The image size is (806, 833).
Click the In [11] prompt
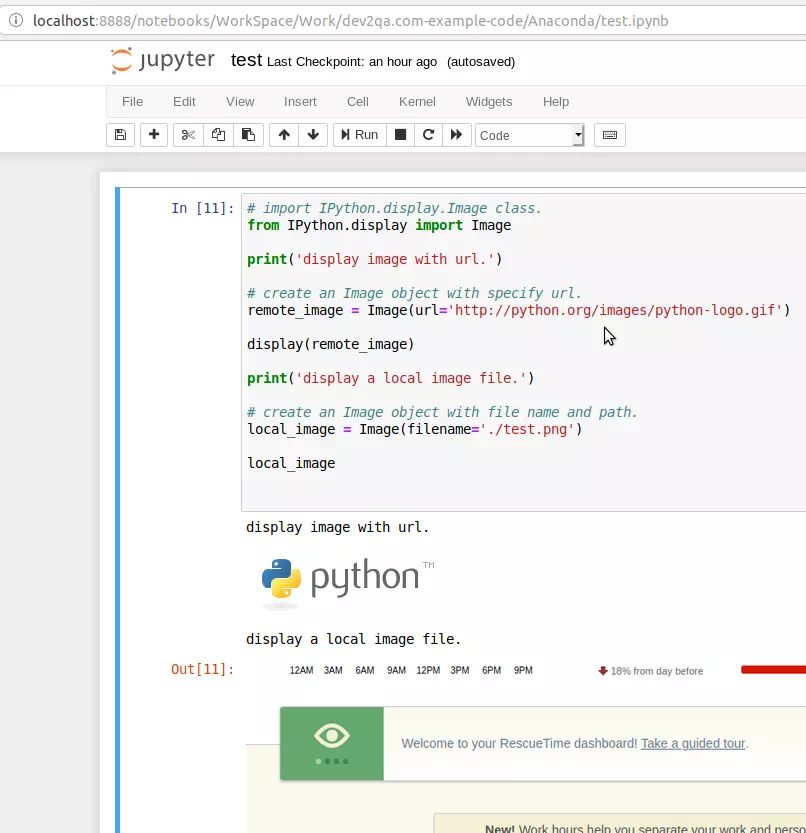click(202, 208)
